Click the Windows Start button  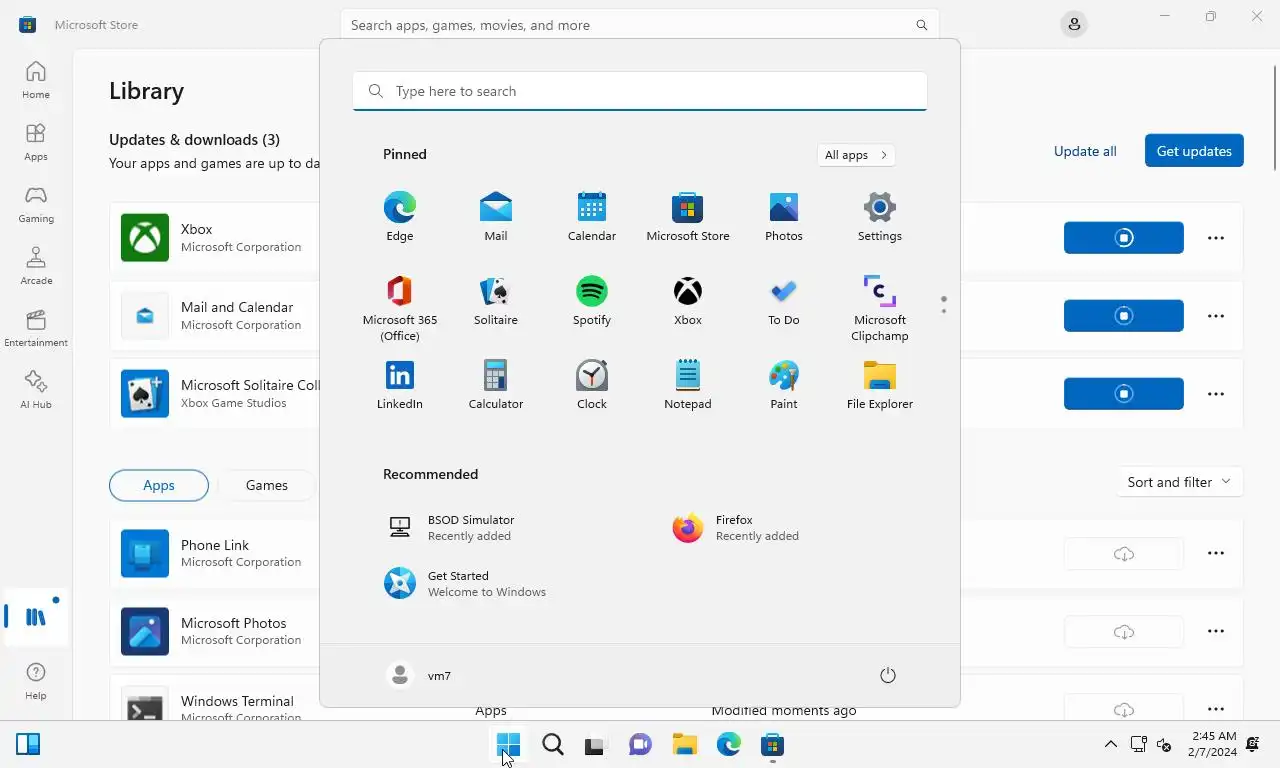[x=509, y=745]
